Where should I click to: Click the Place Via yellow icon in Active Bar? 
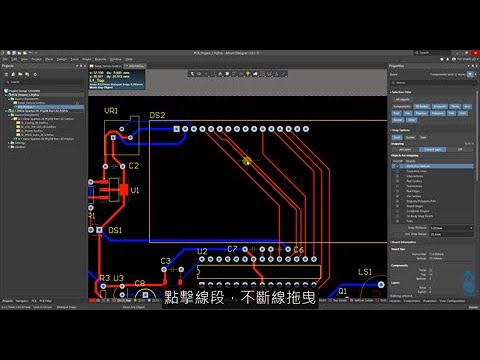pos(248,74)
